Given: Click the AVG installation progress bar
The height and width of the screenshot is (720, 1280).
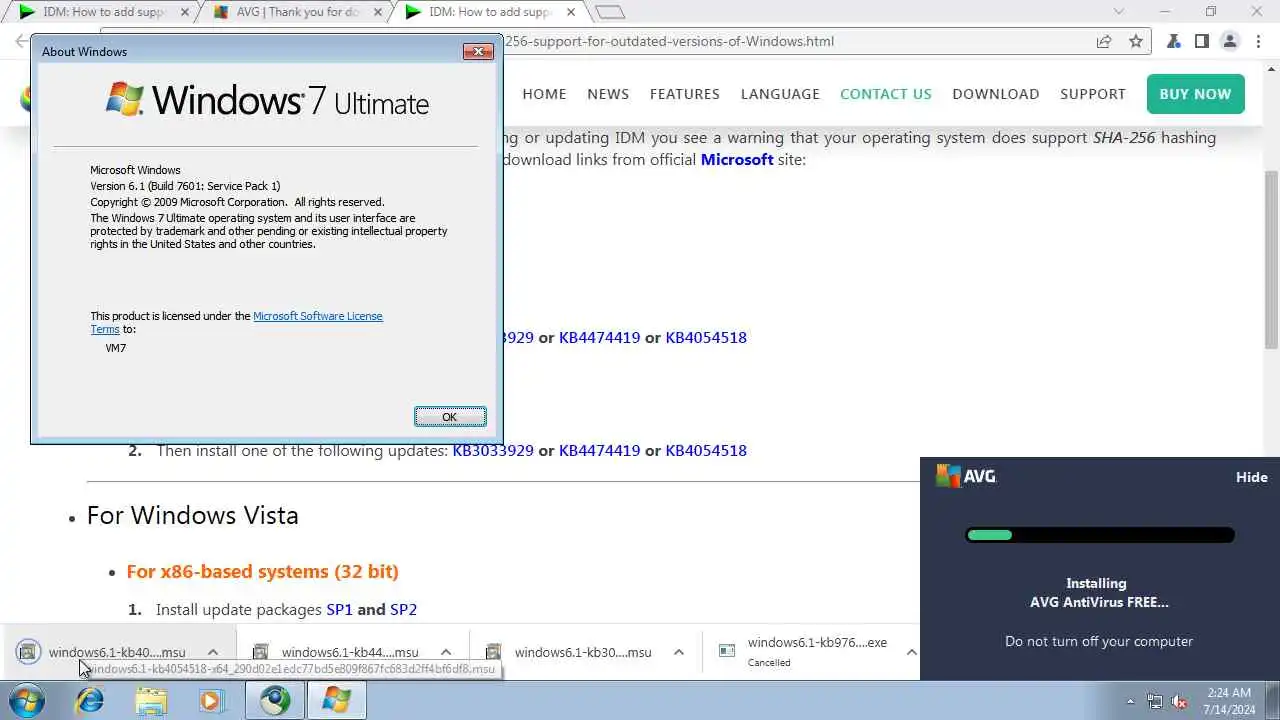Looking at the screenshot, I should point(1100,535).
